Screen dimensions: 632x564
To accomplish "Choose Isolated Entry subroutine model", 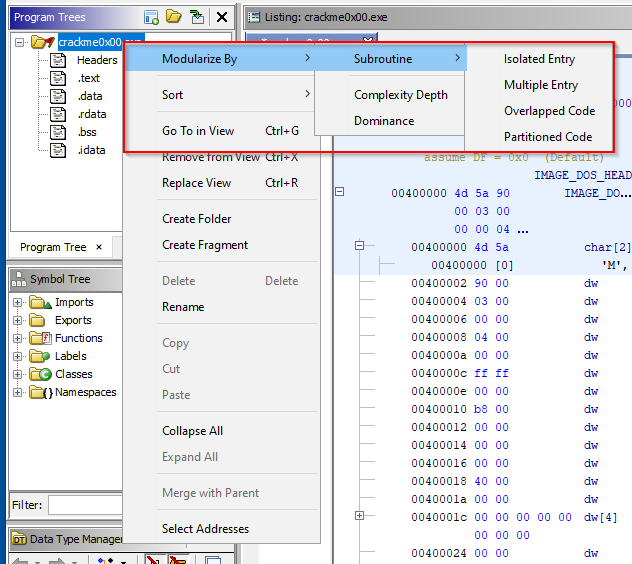I will point(539,59).
